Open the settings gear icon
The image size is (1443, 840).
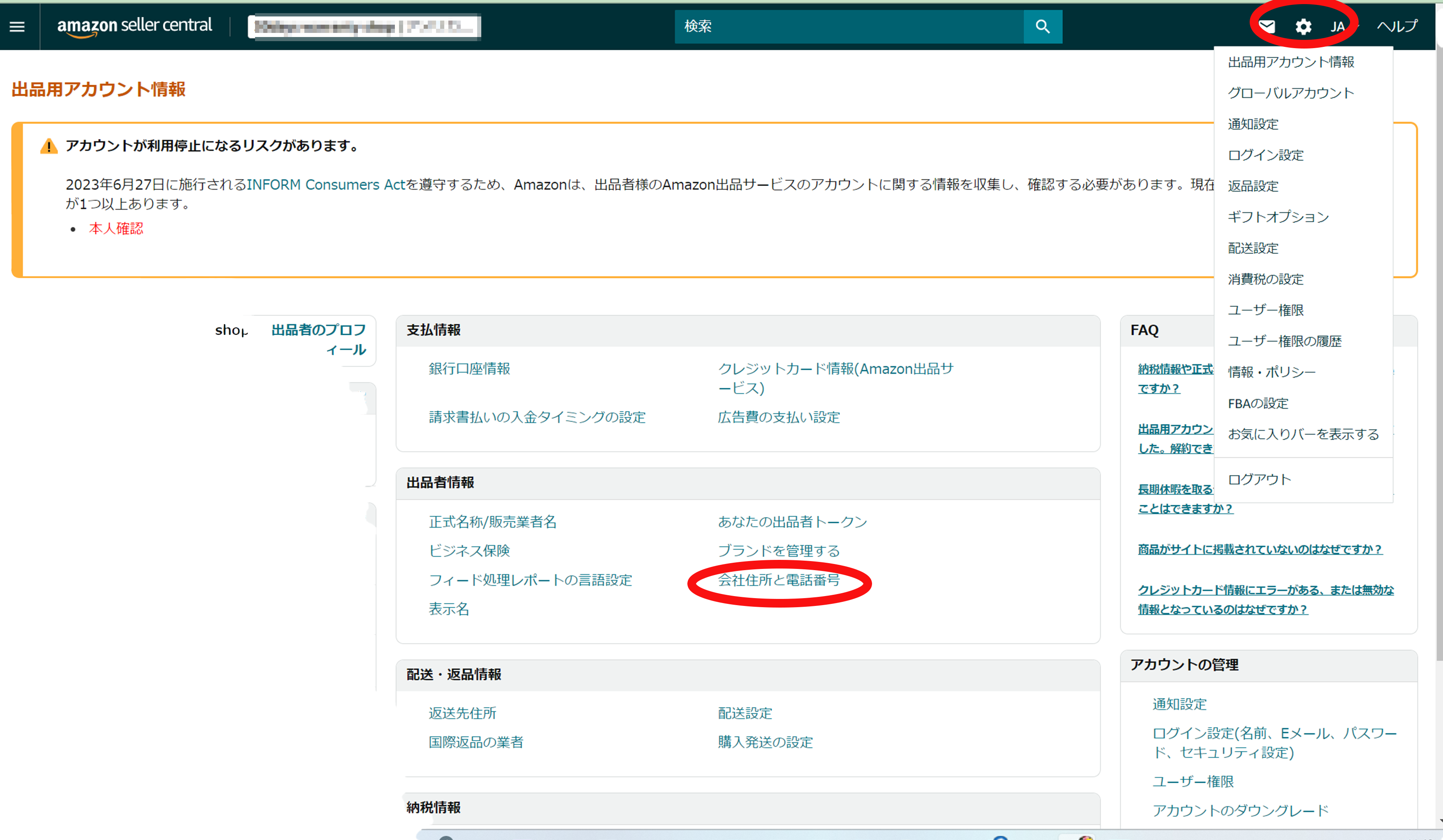click(x=1303, y=26)
